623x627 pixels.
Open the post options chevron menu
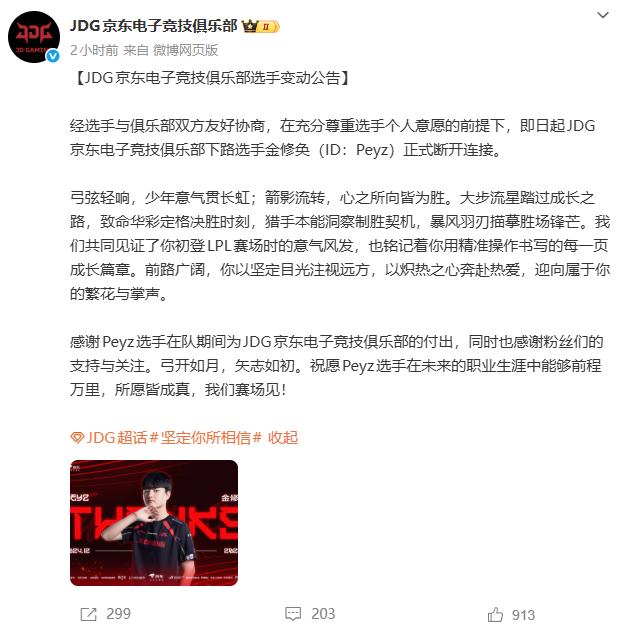(x=603, y=15)
